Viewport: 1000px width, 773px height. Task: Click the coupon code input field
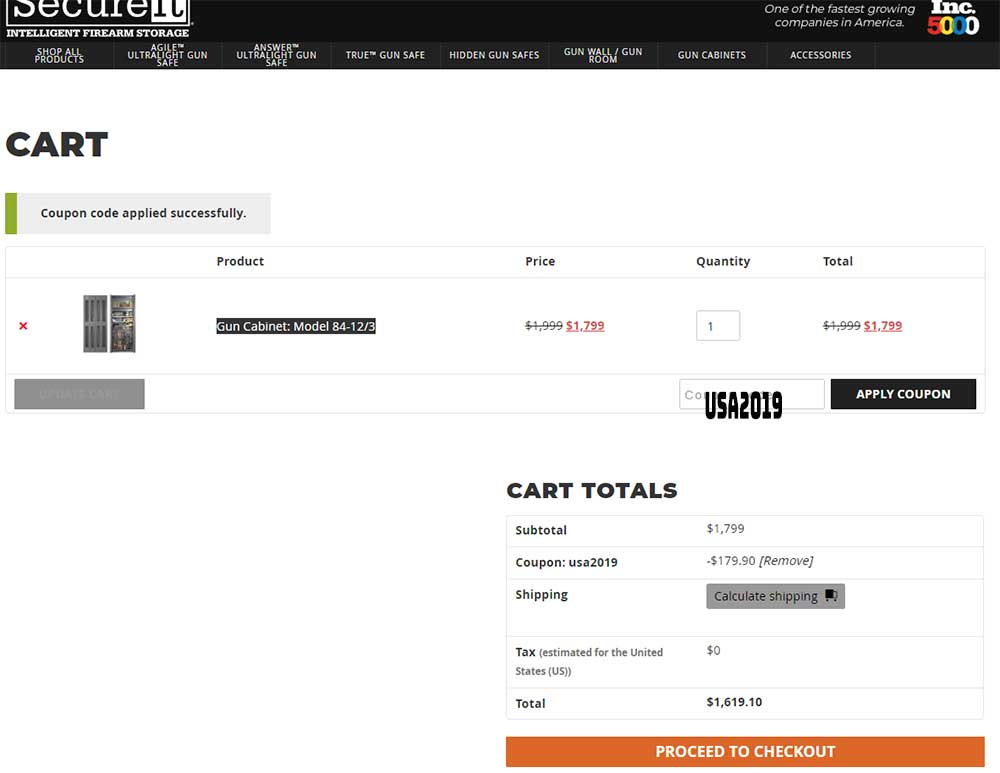(x=752, y=394)
